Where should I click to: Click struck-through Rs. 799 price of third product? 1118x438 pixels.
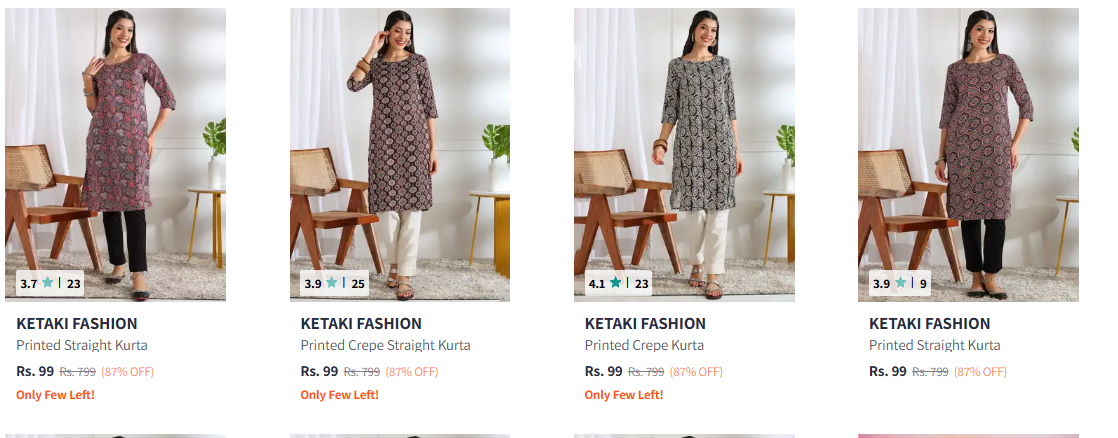(646, 372)
